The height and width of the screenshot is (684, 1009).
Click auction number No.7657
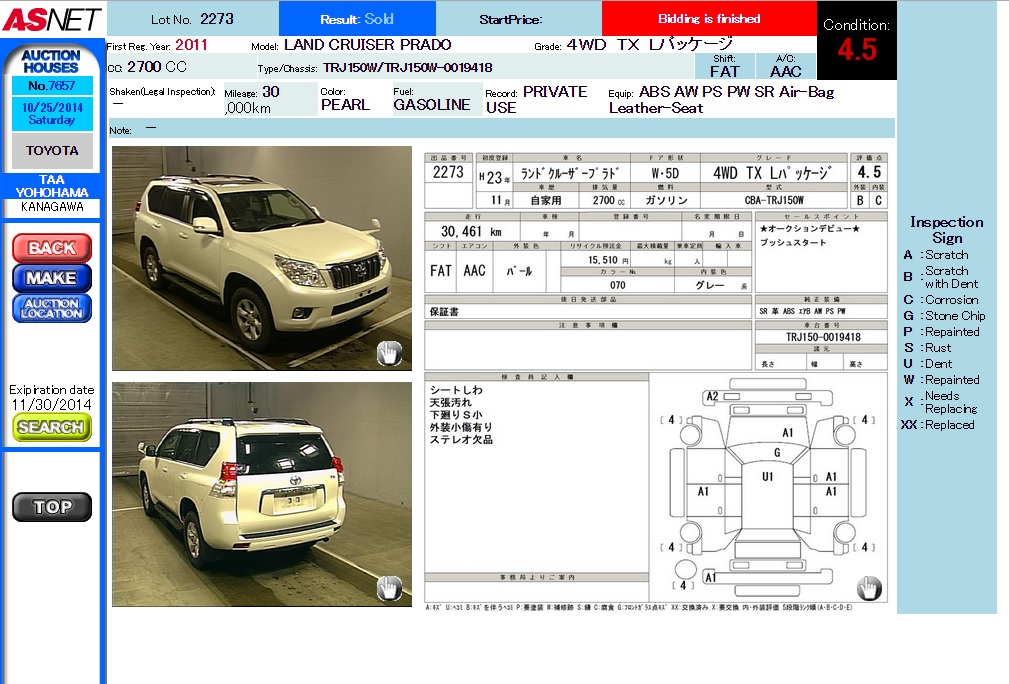[52, 86]
